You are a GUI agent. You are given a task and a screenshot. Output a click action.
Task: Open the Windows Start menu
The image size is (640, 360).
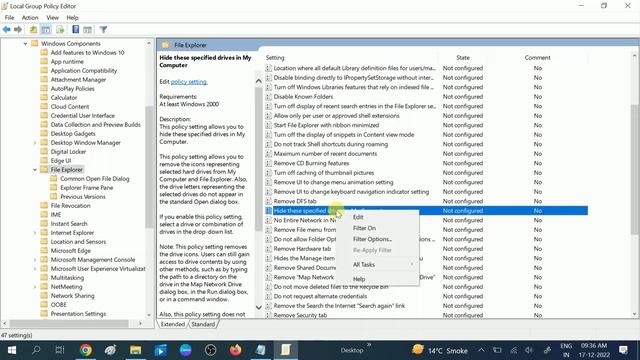pyautogui.click(x=12, y=350)
